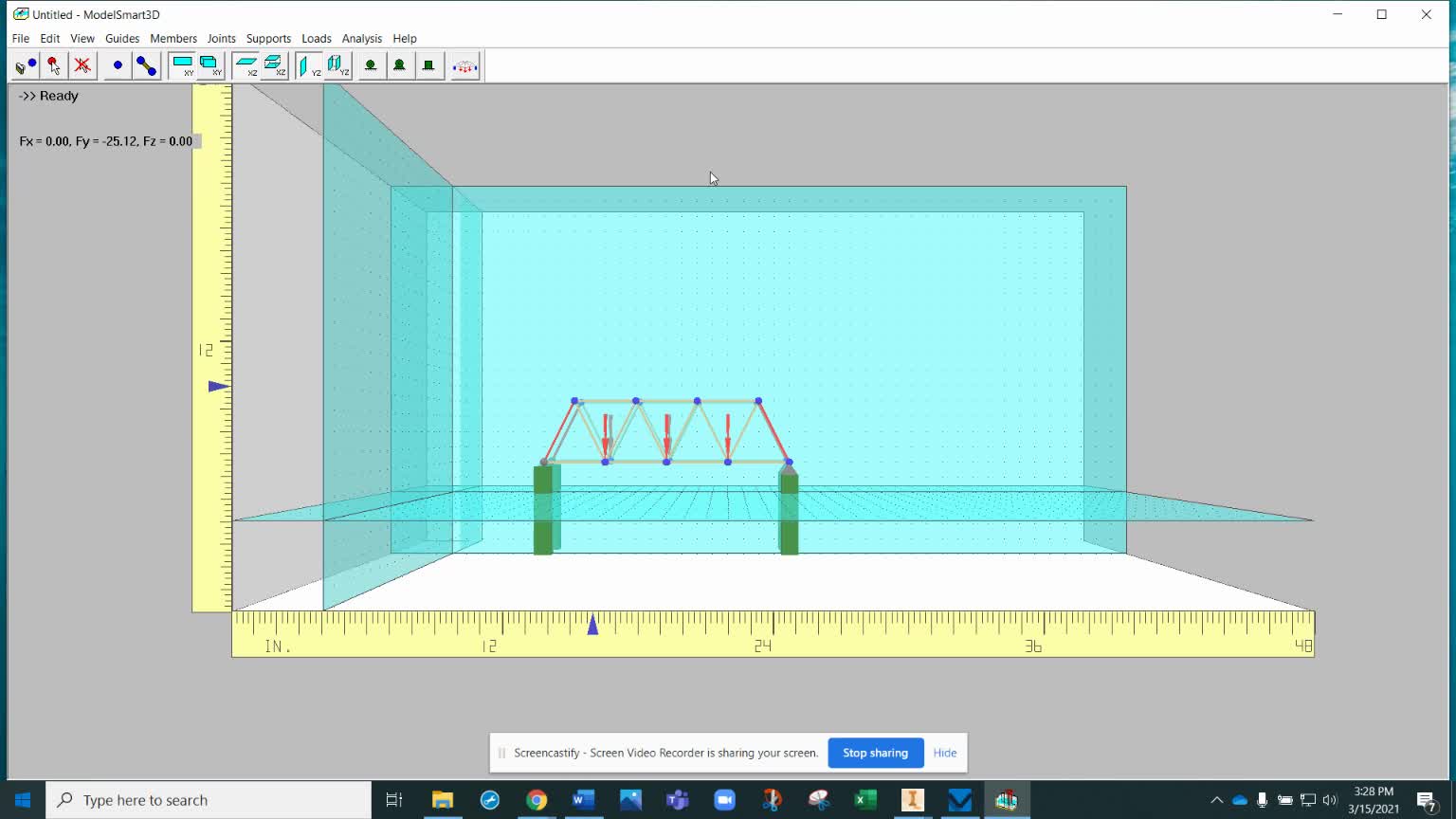Select the left green support column

(x=544, y=509)
